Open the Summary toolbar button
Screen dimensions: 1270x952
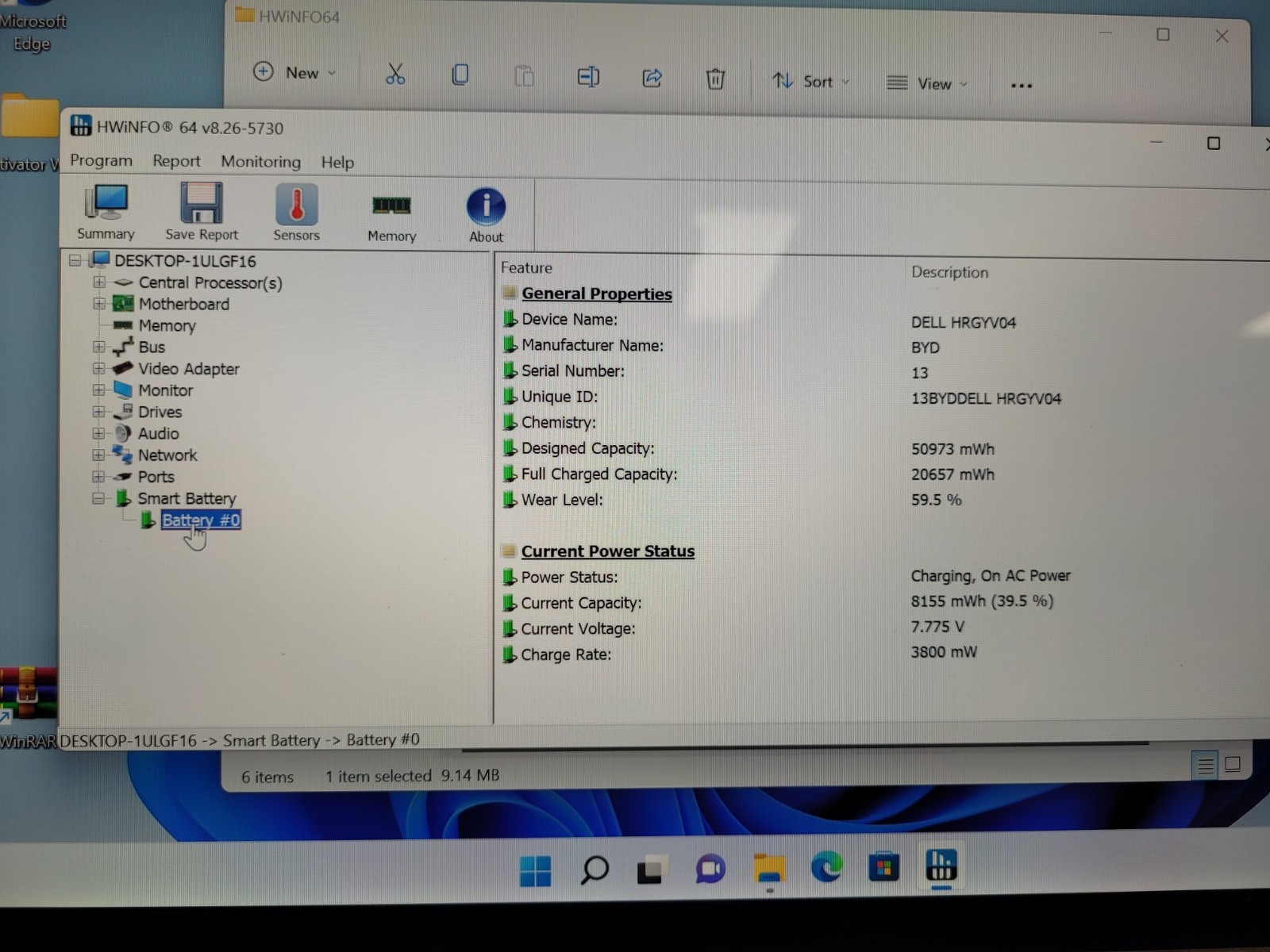[x=106, y=212]
